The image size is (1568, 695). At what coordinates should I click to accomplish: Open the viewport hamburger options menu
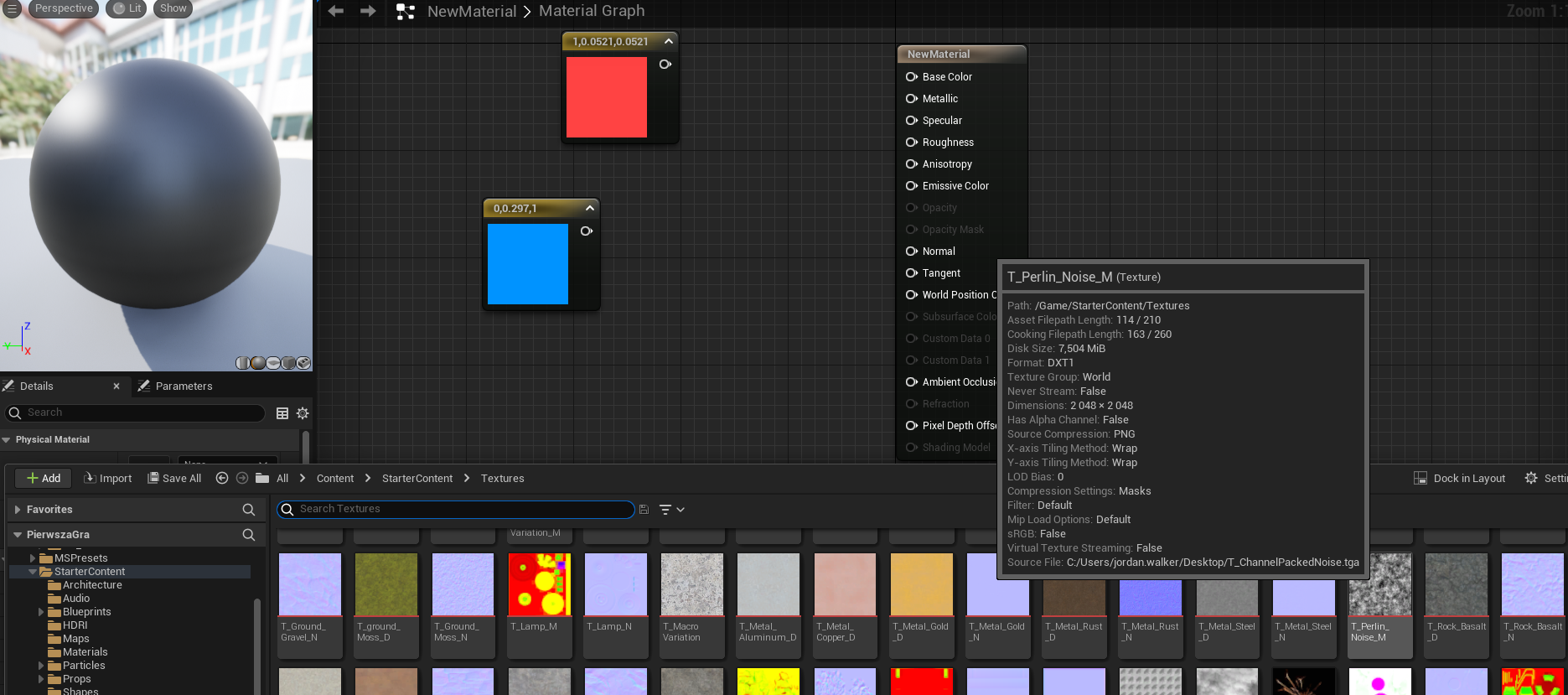click(x=12, y=8)
